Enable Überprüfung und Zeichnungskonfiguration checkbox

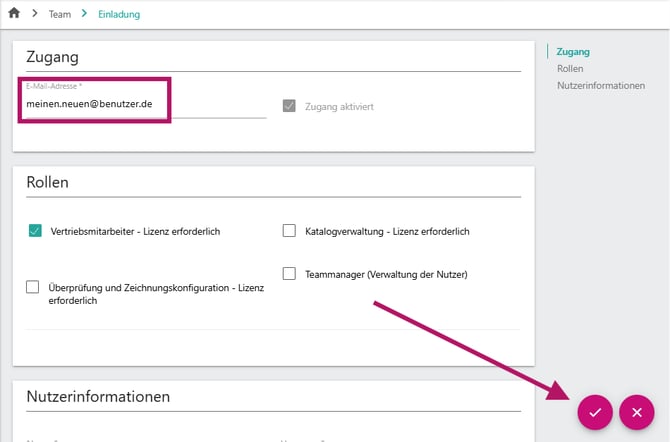tap(32, 287)
